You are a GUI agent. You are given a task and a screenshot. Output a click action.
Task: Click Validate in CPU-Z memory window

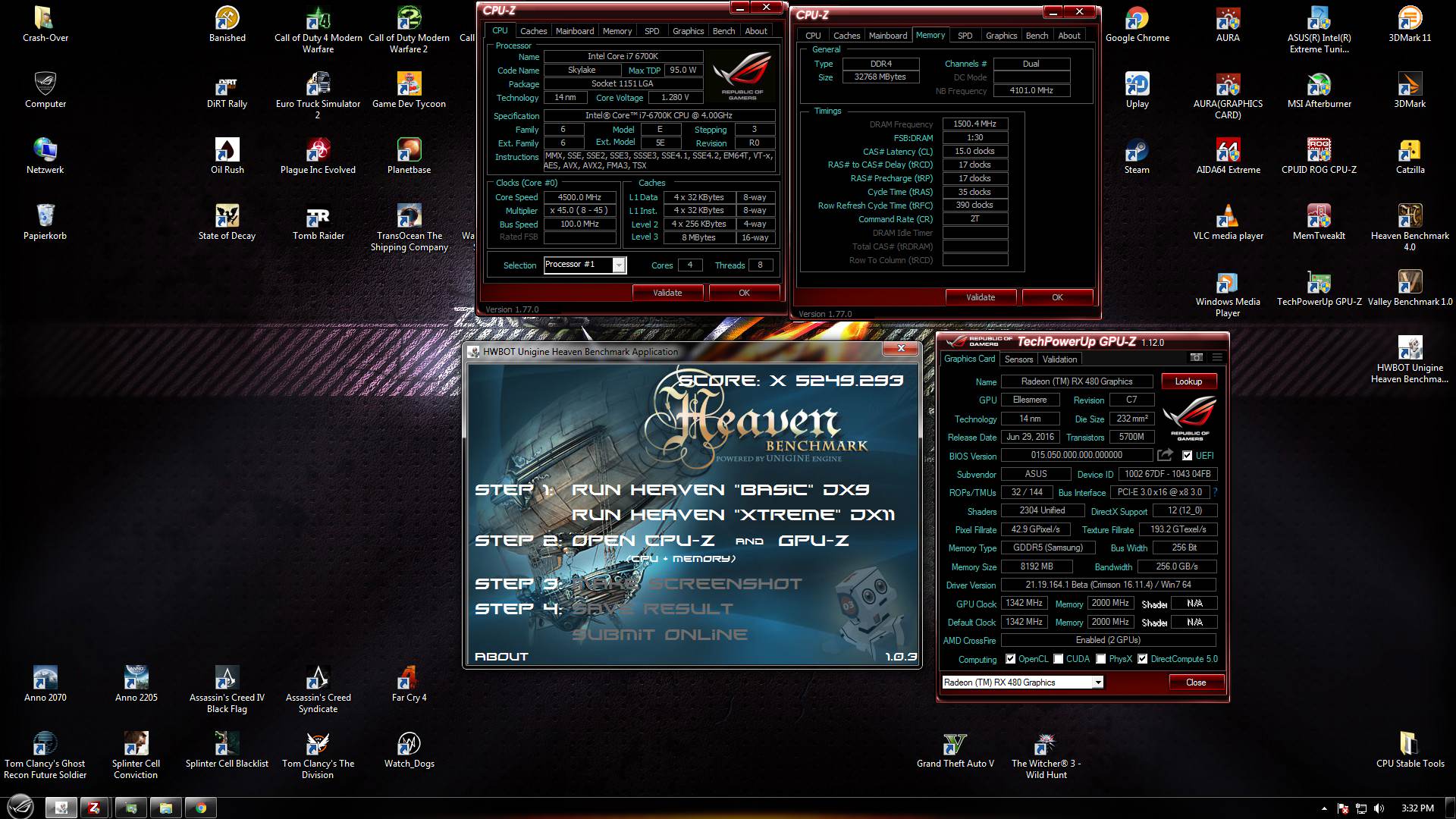[981, 297]
